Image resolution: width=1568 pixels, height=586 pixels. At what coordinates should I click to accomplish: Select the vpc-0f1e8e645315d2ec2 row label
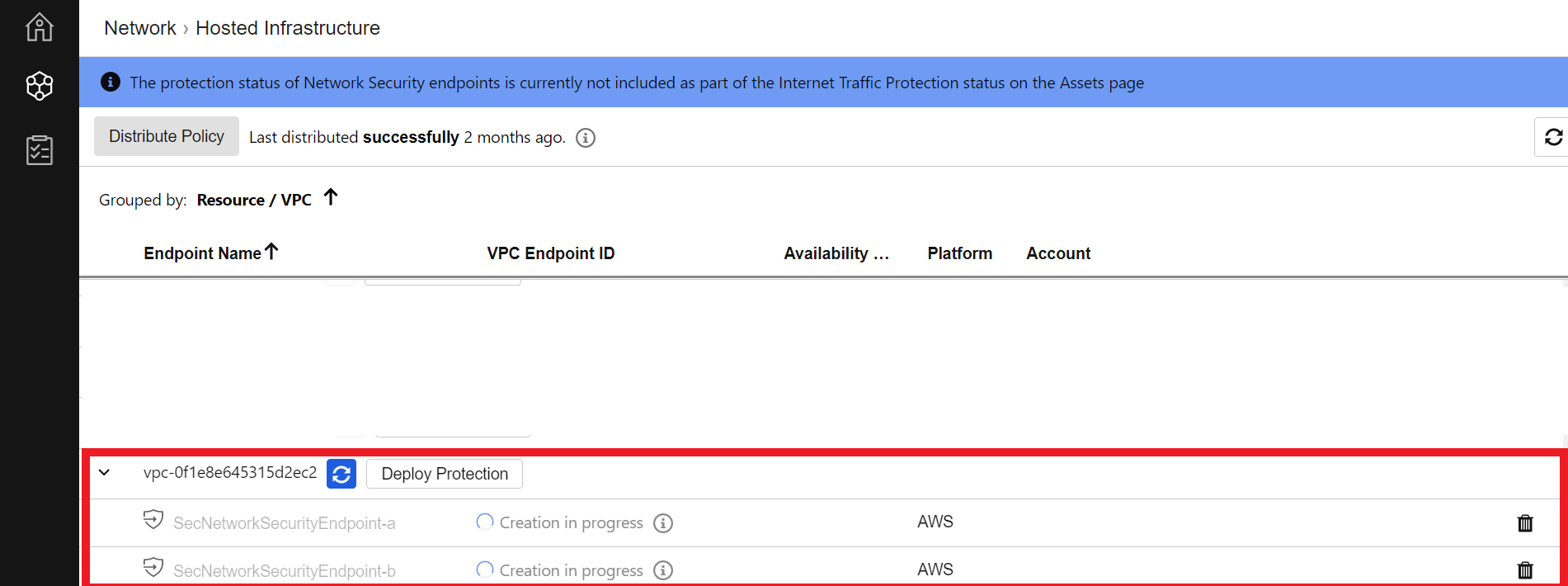coord(230,472)
